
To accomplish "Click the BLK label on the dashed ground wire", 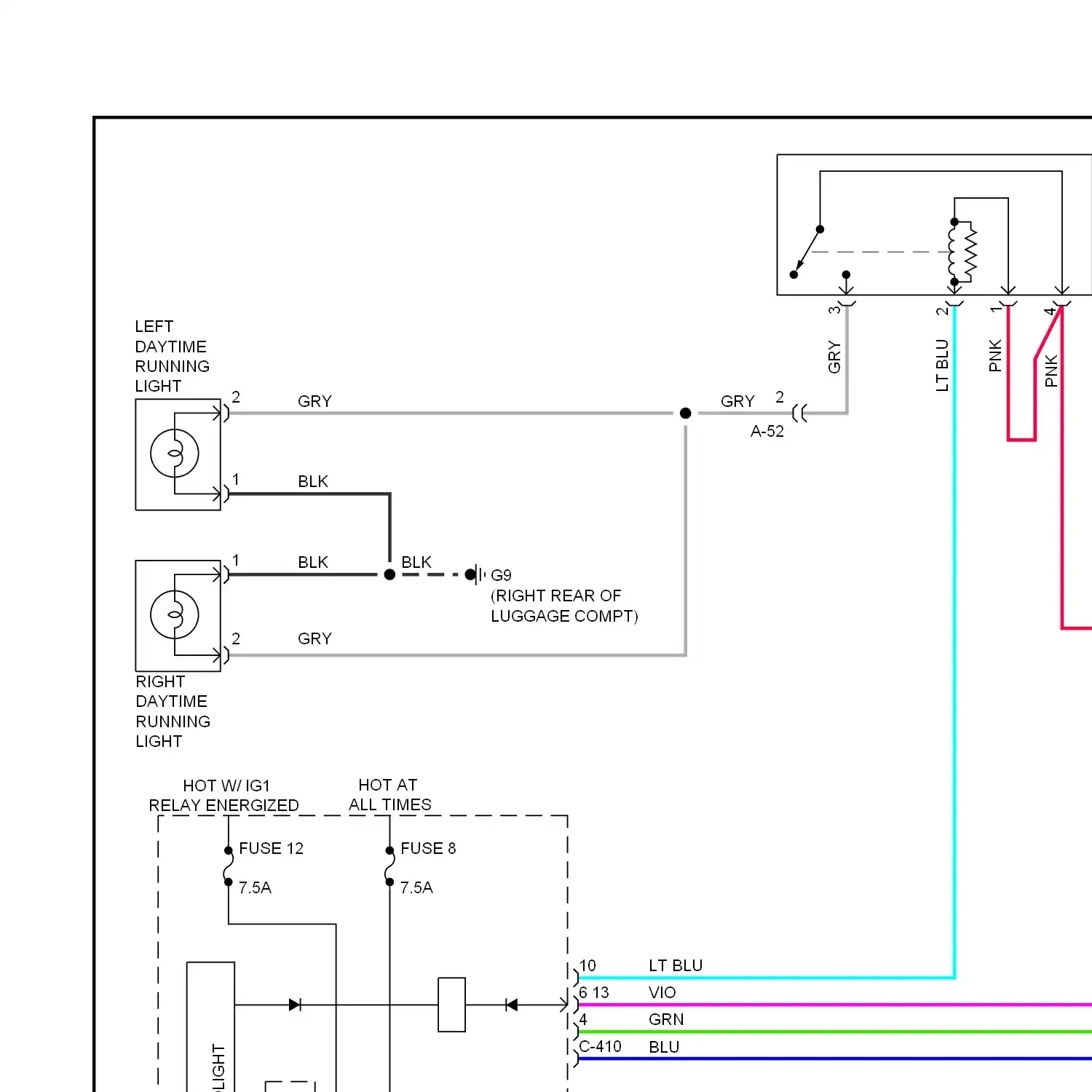I will click(416, 562).
